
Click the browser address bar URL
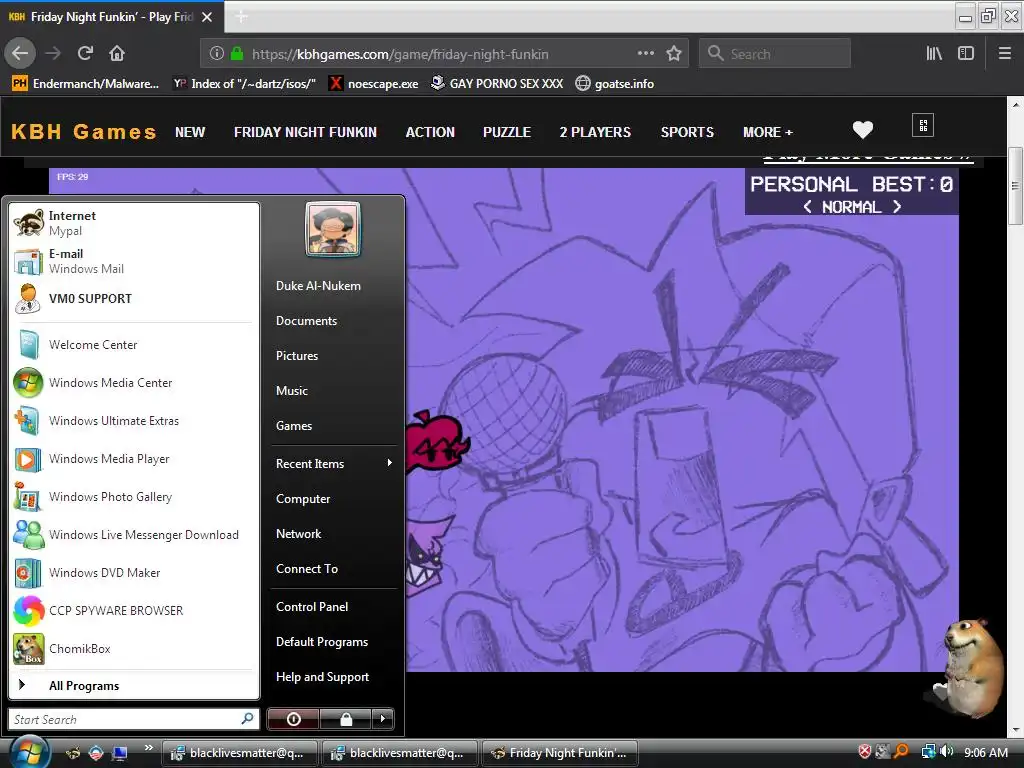(x=400, y=54)
